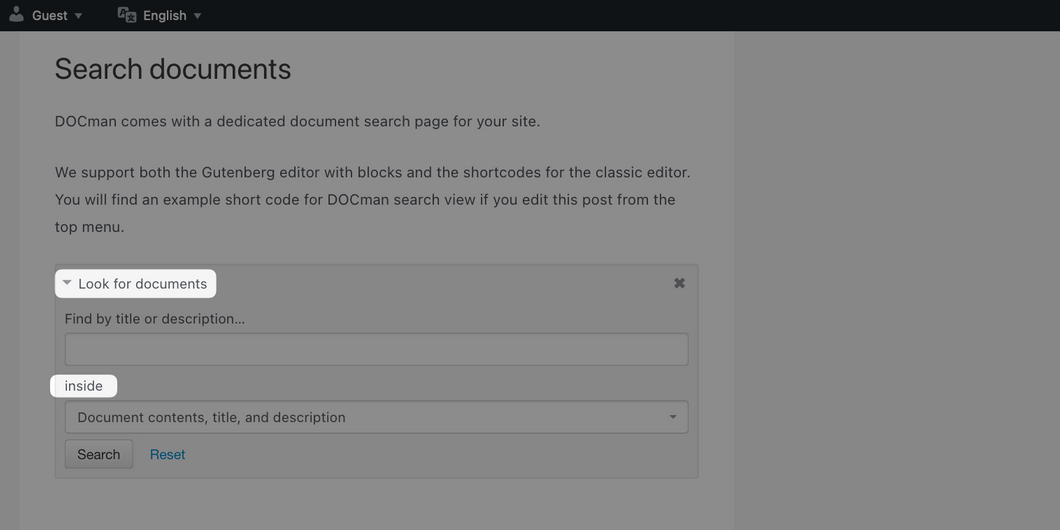Open the Guest dropdown arrow

click(78, 16)
